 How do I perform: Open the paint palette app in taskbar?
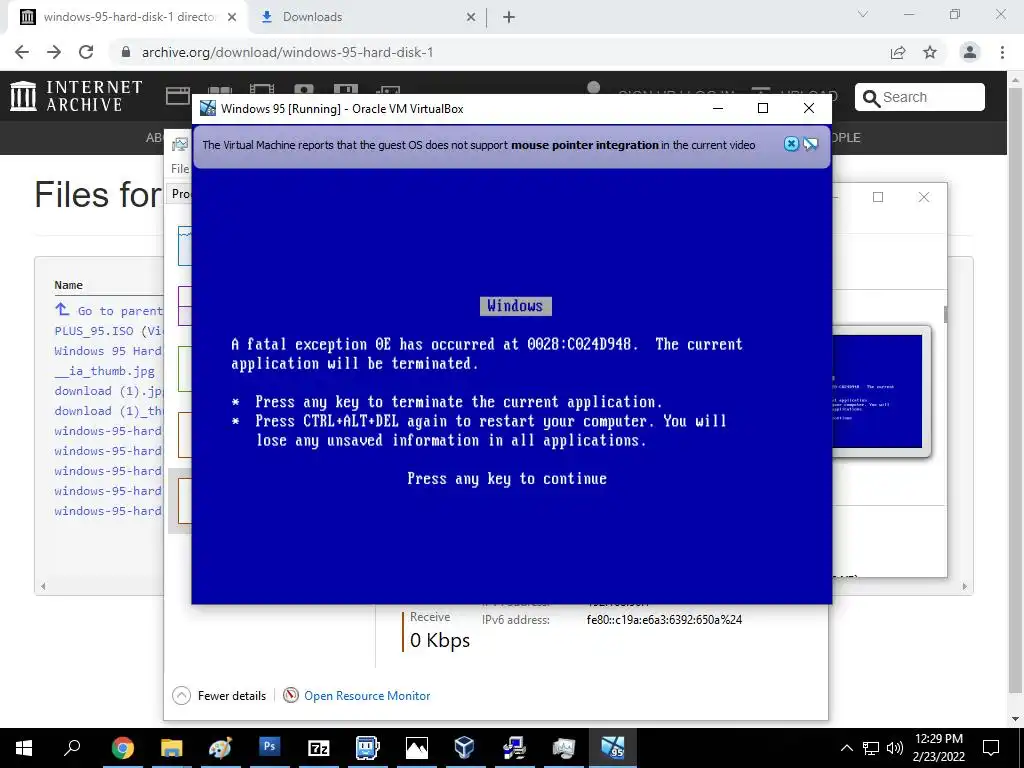tap(221, 747)
